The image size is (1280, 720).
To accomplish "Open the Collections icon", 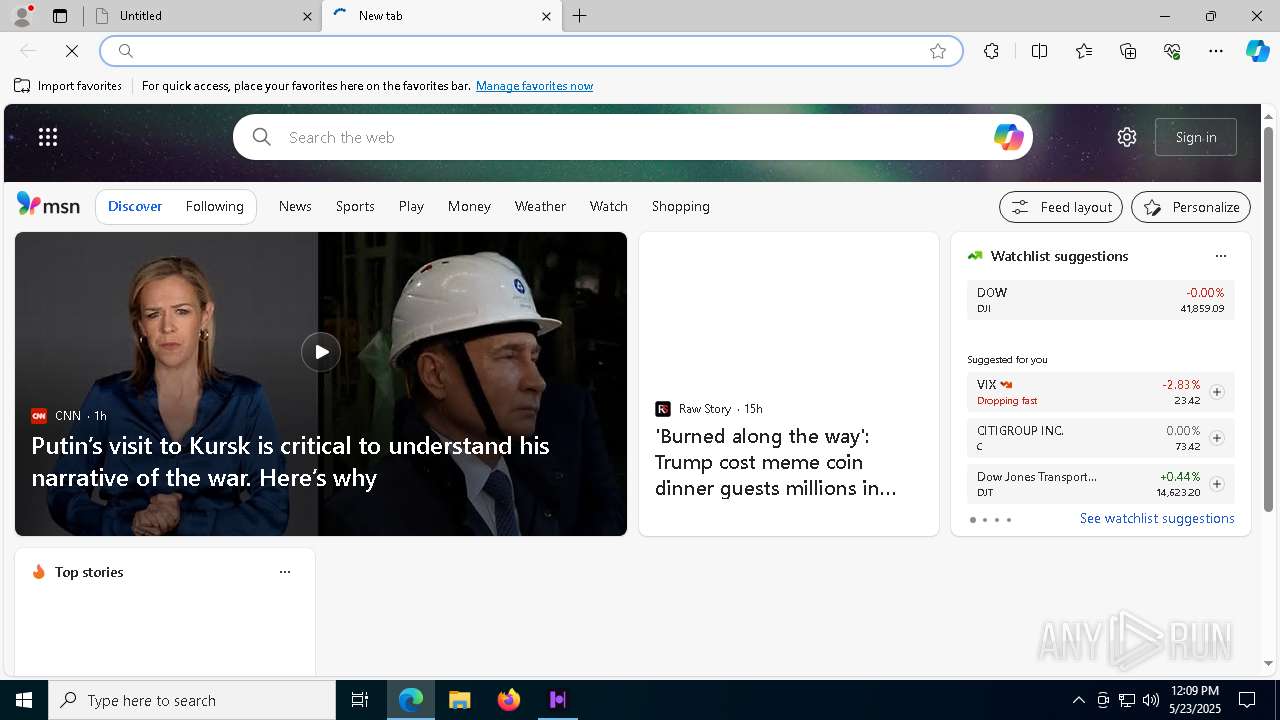I will pos(1128,51).
